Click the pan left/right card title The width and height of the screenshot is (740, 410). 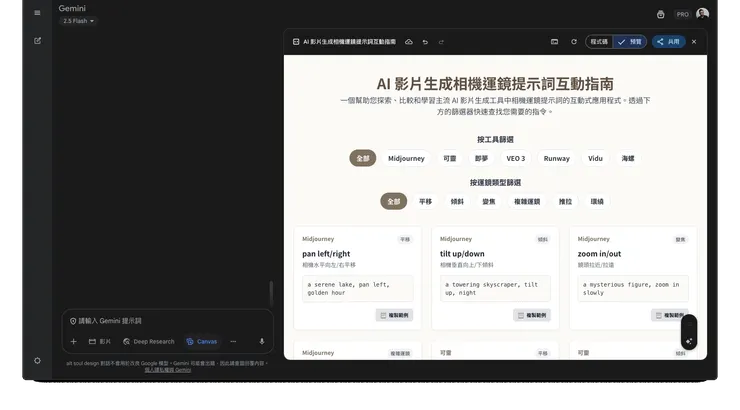tap(326, 254)
